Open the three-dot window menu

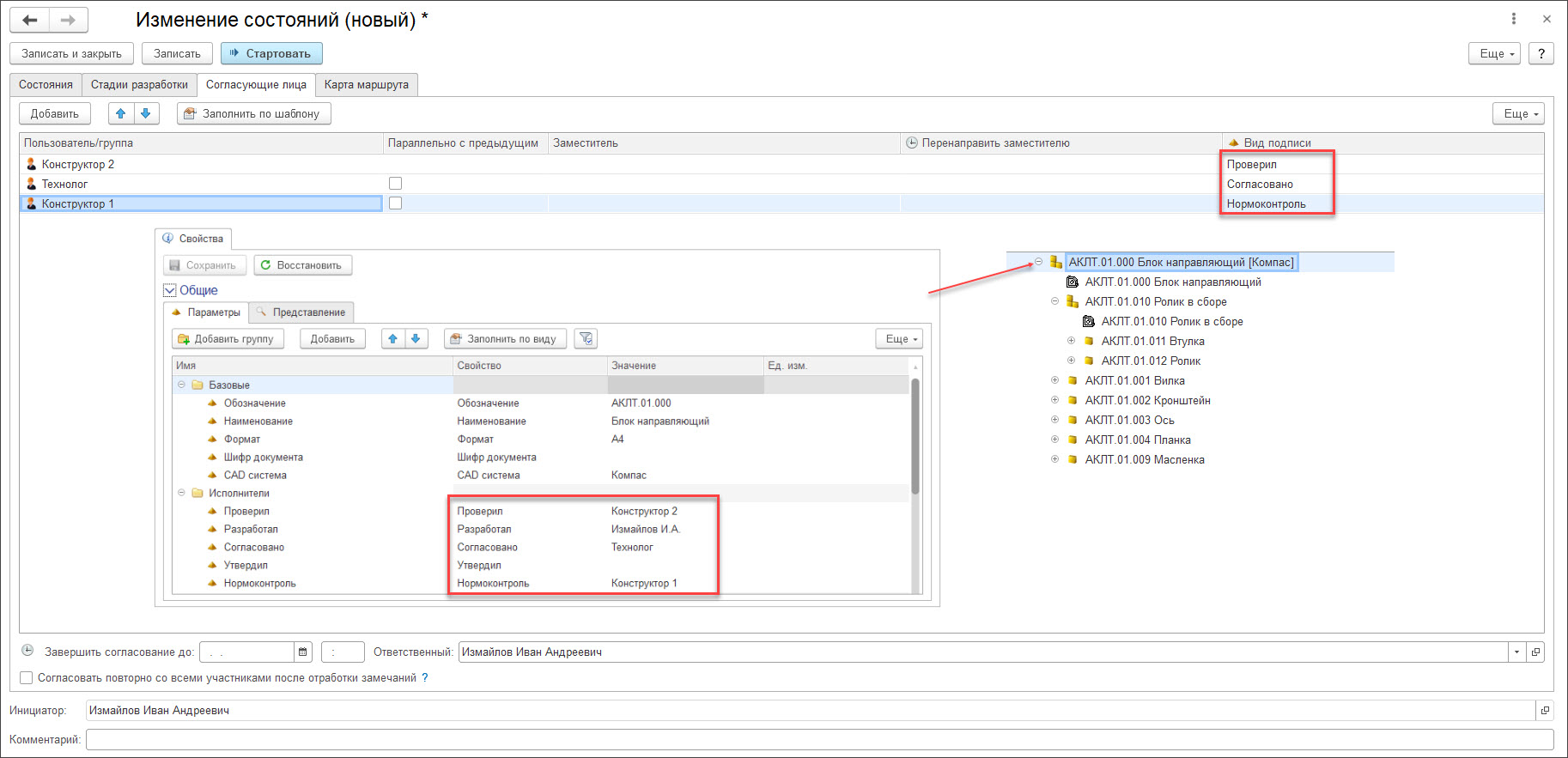tap(1514, 19)
